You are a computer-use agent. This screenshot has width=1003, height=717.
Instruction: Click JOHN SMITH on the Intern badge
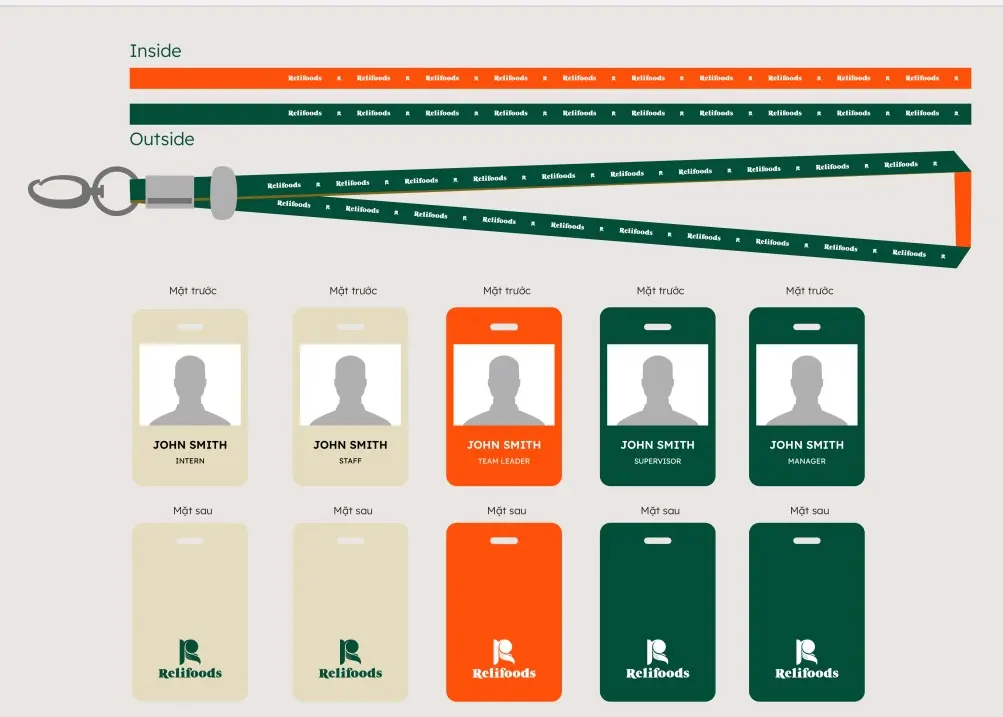(x=190, y=445)
